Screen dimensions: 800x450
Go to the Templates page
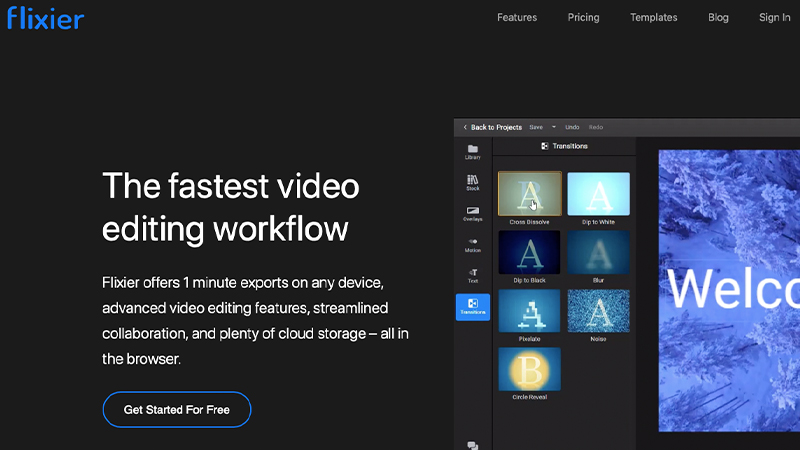point(654,17)
